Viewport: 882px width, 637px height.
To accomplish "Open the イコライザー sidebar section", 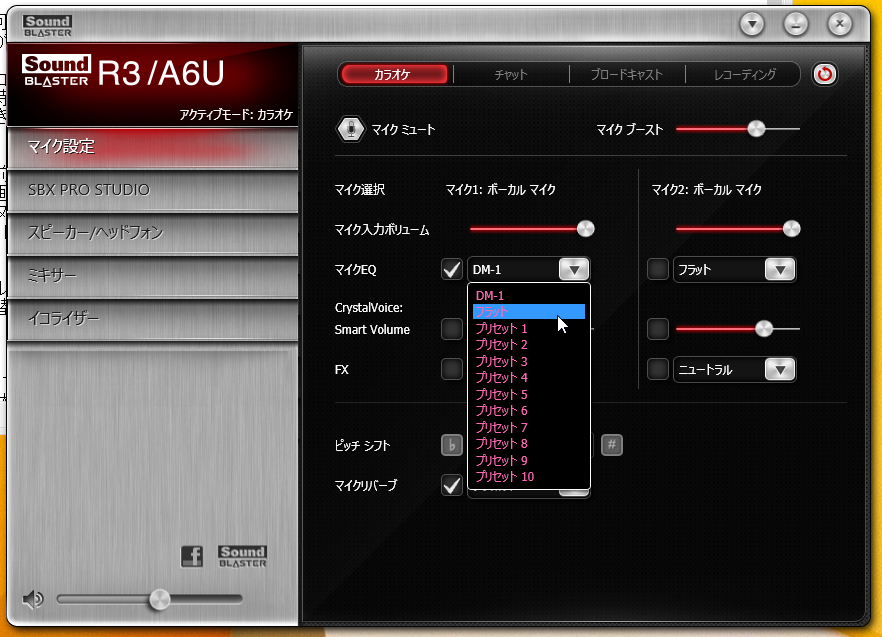I will tap(152, 318).
